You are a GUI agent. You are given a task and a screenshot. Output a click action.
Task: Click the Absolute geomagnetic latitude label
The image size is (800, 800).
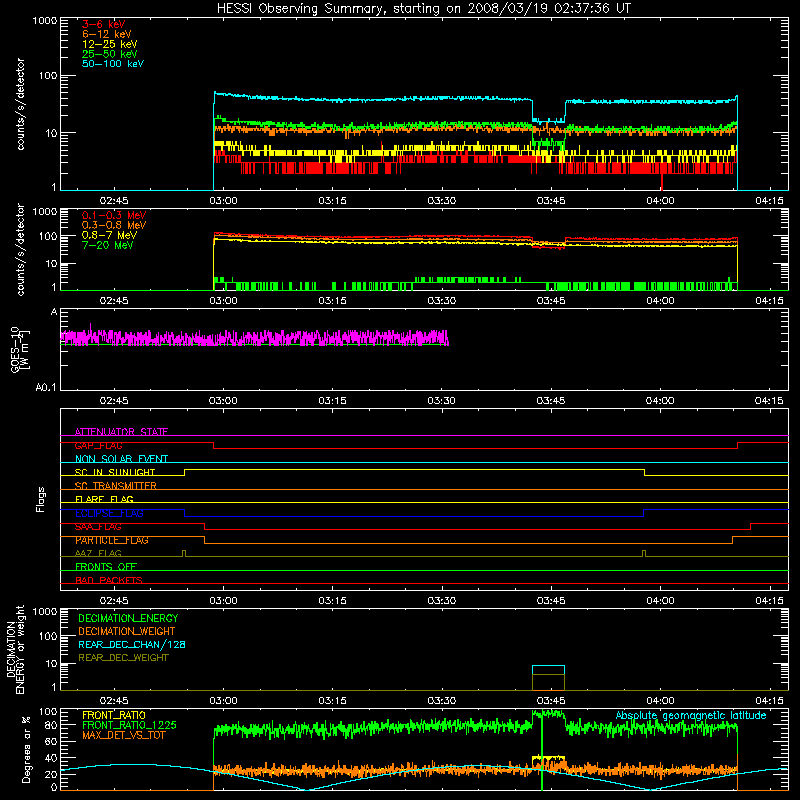pyautogui.click(x=691, y=715)
